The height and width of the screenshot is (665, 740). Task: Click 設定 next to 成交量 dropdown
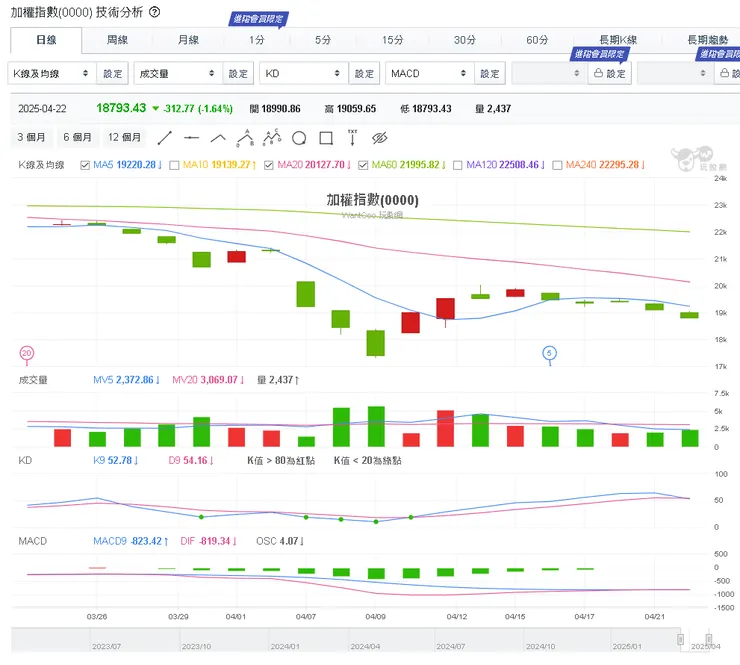238,74
